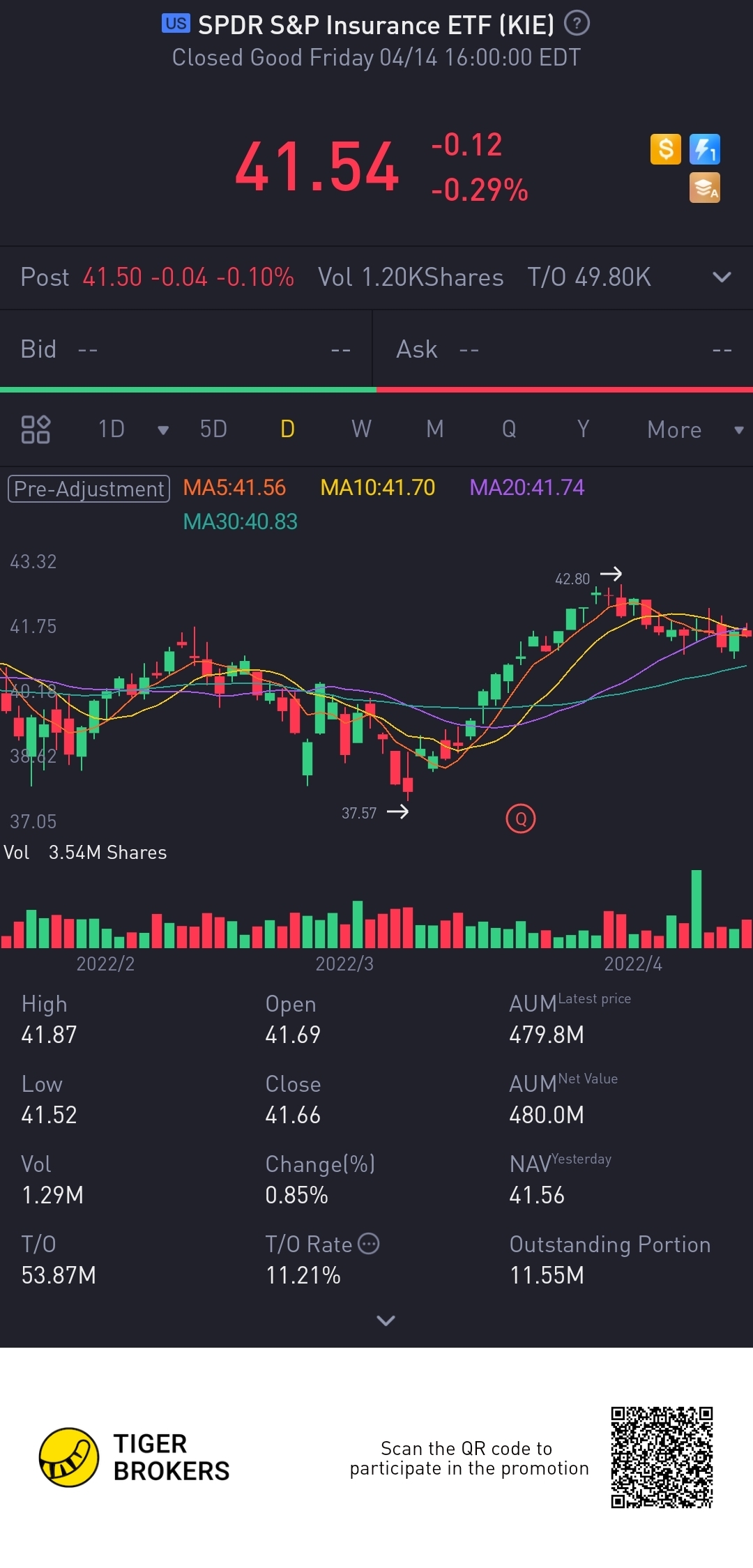This screenshot has width=753, height=1568.
Task: Tap the SPDR S&P Insurance ETF title
Action: pos(376,25)
